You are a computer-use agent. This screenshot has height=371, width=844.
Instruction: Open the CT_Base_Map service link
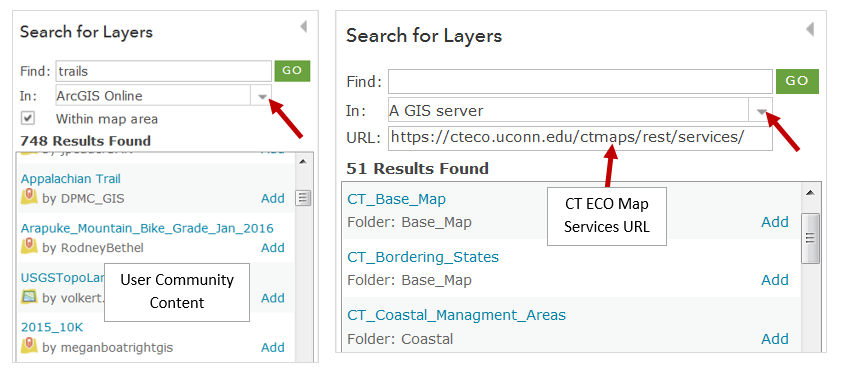tap(396, 199)
